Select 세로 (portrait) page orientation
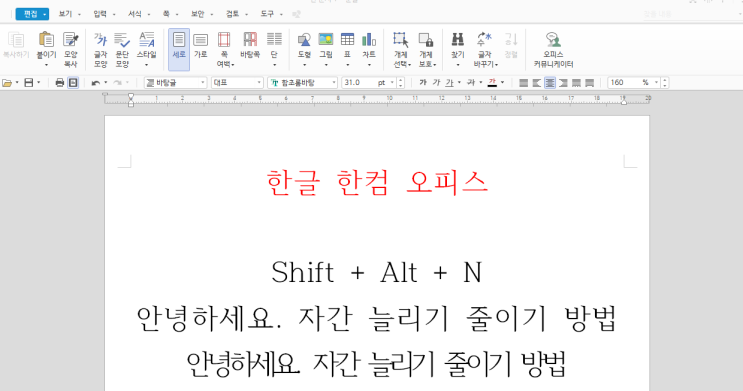This screenshot has width=743, height=391. pos(179,49)
